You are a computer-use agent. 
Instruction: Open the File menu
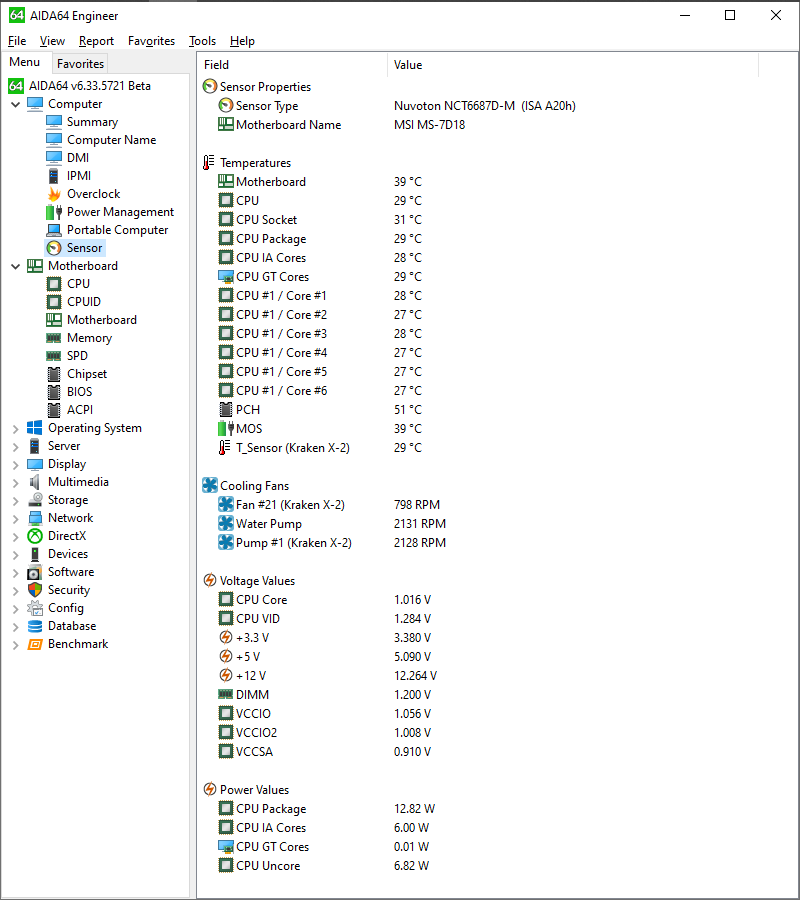(17, 41)
